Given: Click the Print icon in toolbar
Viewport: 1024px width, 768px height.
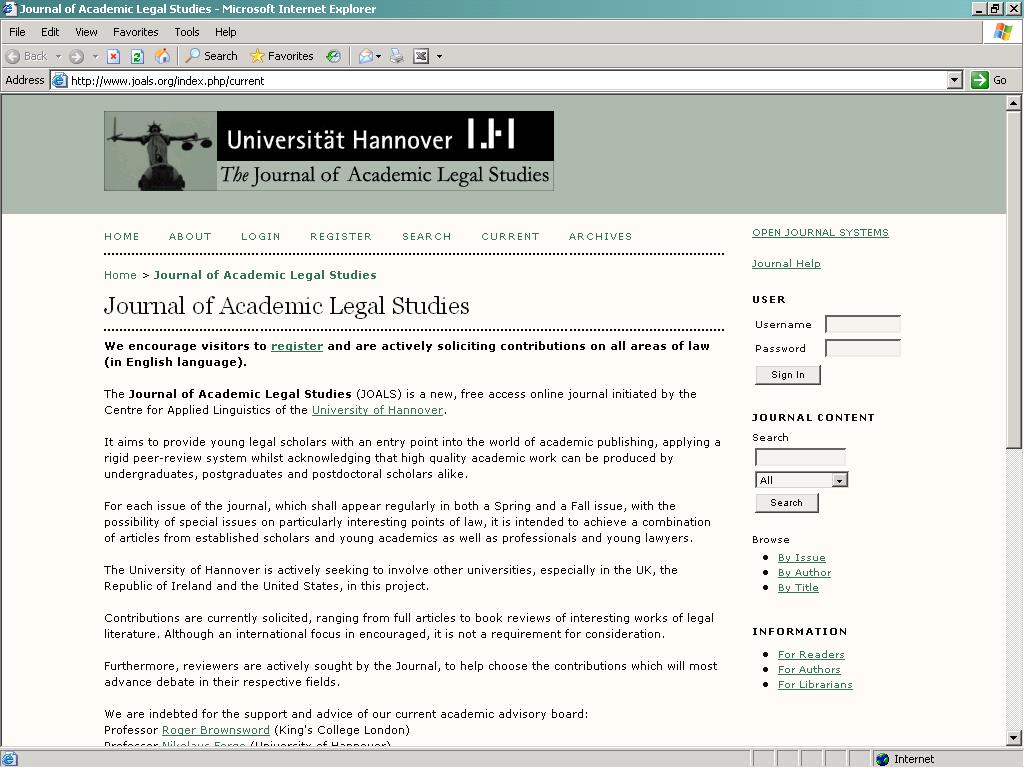Looking at the screenshot, I should point(396,56).
